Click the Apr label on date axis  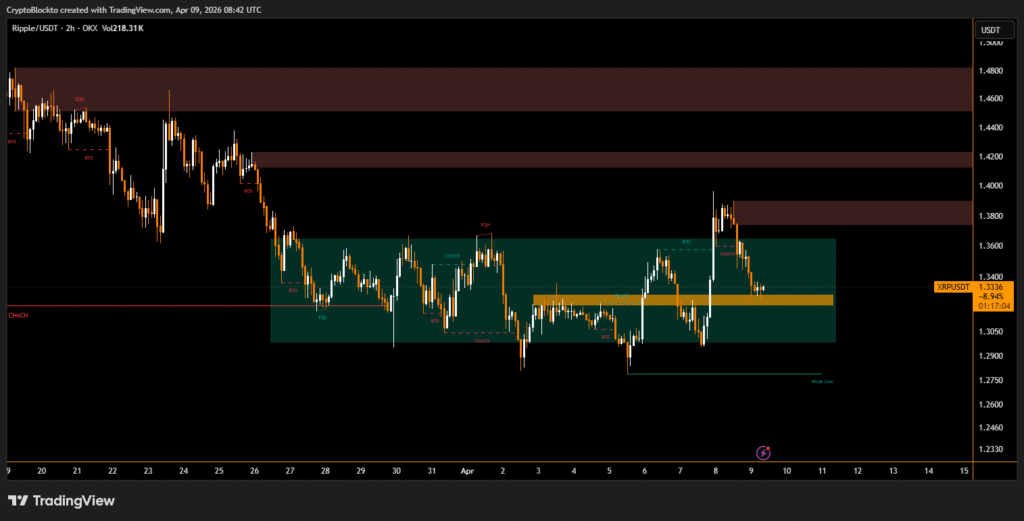[467, 469]
